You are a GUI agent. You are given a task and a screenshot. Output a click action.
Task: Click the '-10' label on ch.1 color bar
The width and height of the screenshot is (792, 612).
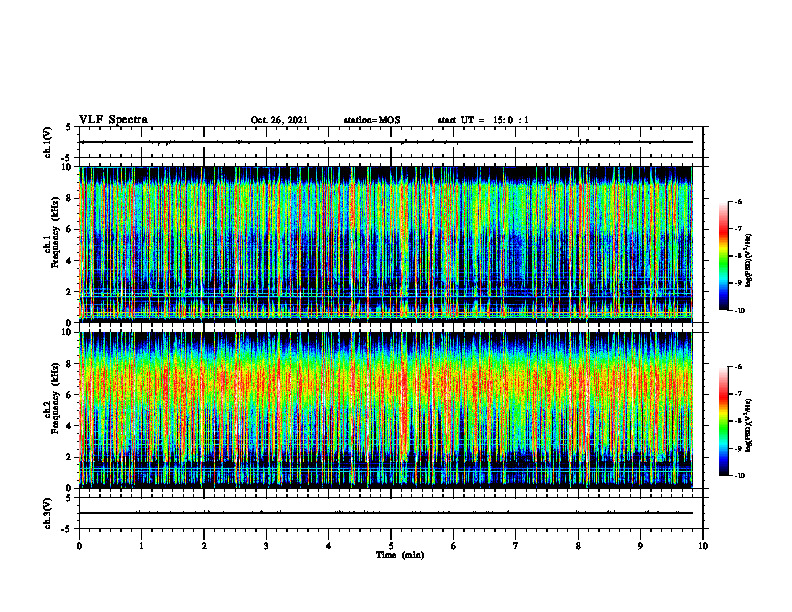point(739,311)
